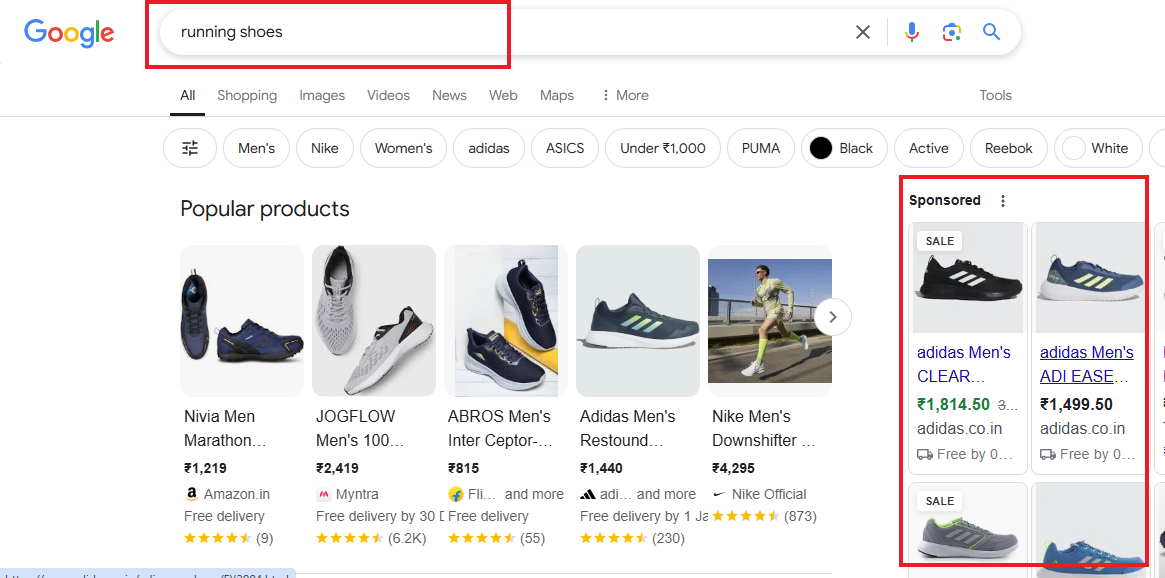
Task: Open ABROS Men's Inter Ceptor shoe image
Action: [506, 321]
